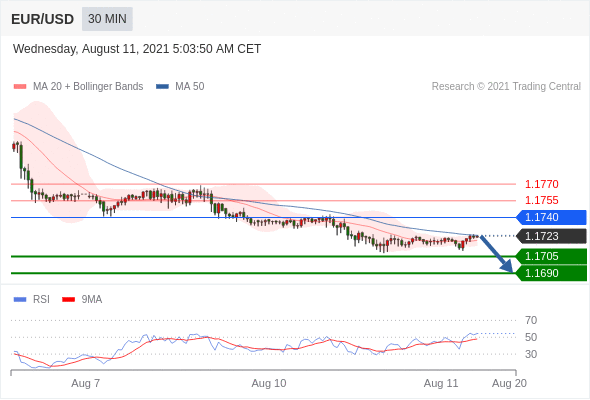
Task: Click the 1.1755 red resistance label
Action: click(x=541, y=201)
